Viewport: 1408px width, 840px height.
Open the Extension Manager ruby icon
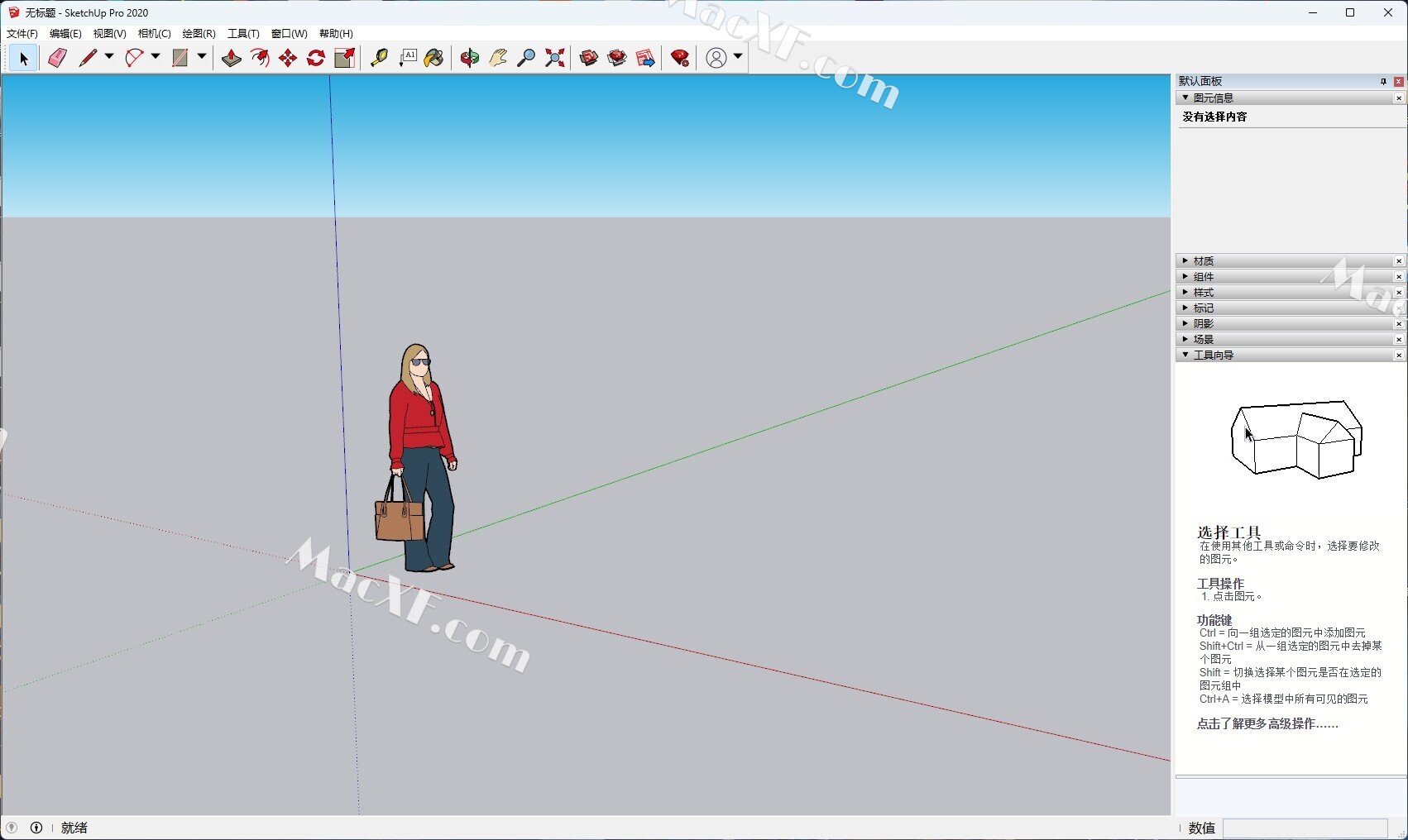(x=680, y=58)
